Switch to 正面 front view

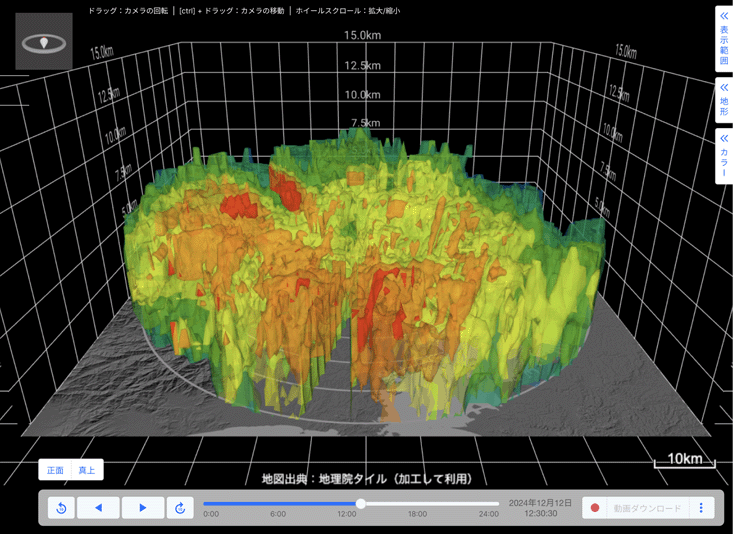[x=55, y=470]
